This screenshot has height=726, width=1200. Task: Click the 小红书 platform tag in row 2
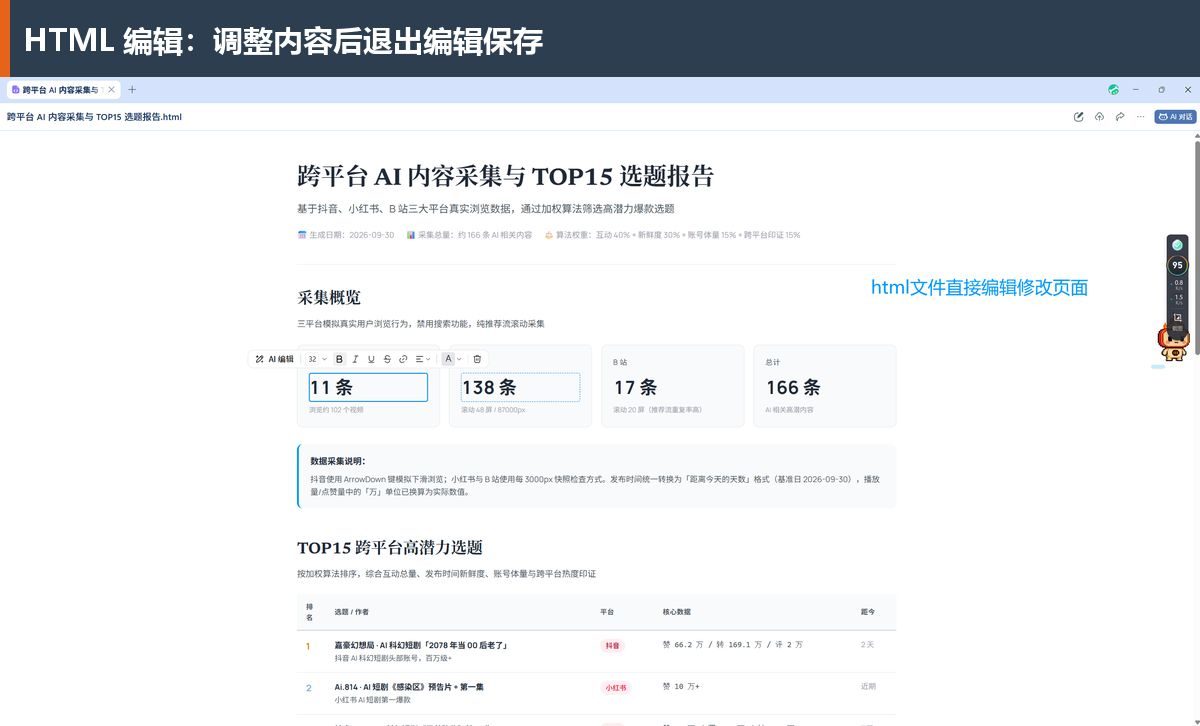(615, 688)
